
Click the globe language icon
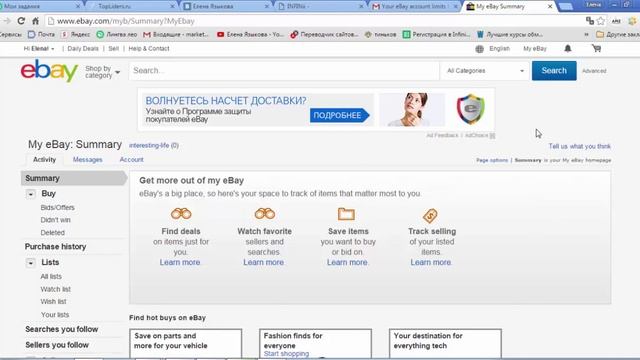pyautogui.click(x=480, y=49)
